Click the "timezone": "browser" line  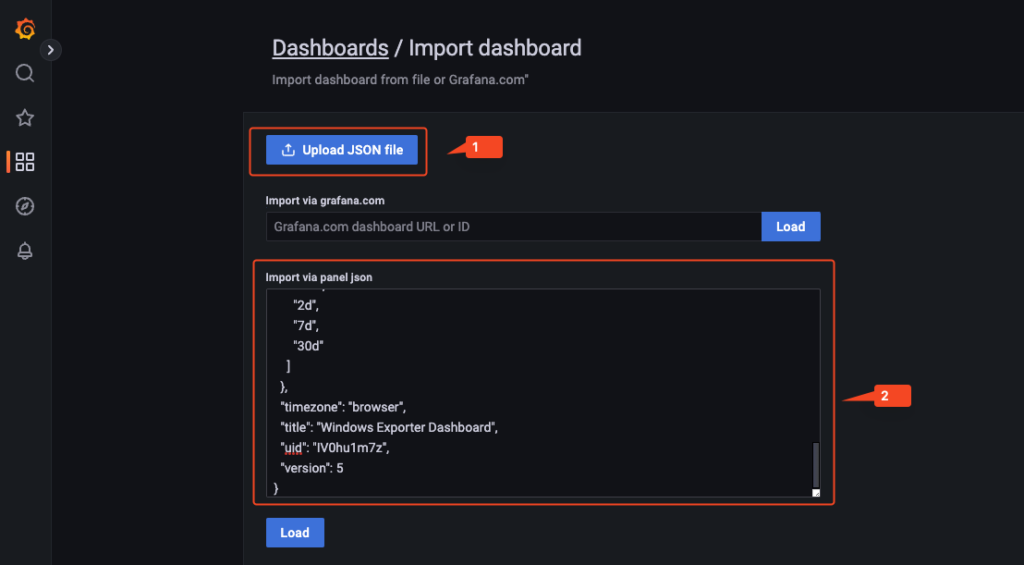coord(343,407)
